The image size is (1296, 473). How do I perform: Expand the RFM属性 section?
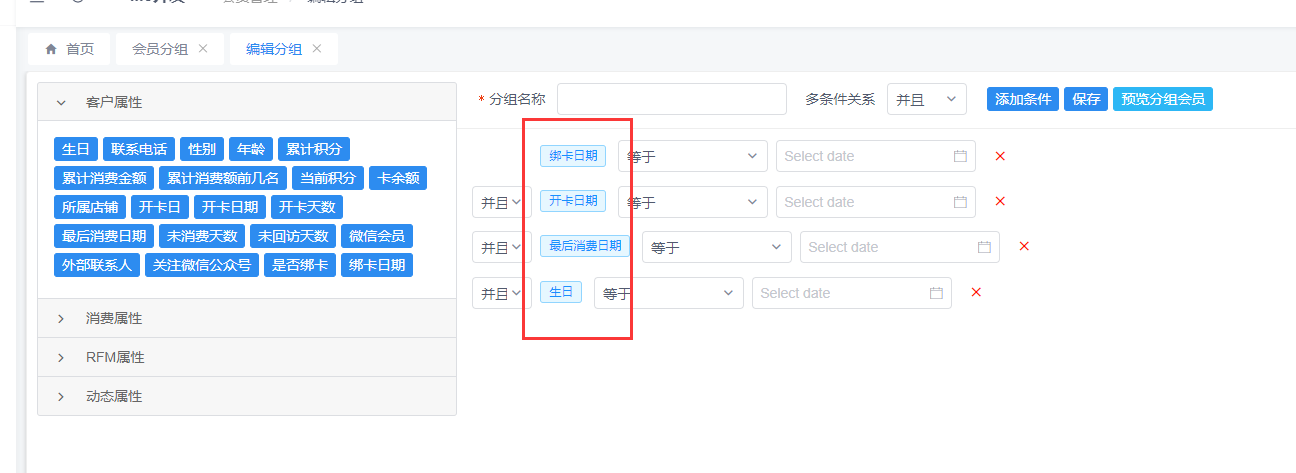[61, 357]
